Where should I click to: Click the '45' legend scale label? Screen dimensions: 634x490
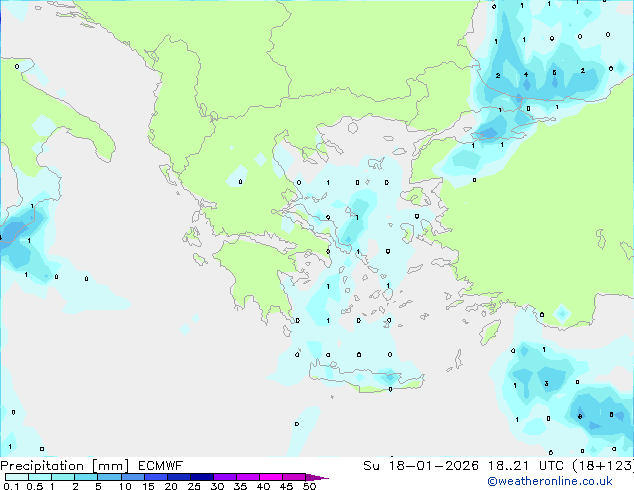286,486
